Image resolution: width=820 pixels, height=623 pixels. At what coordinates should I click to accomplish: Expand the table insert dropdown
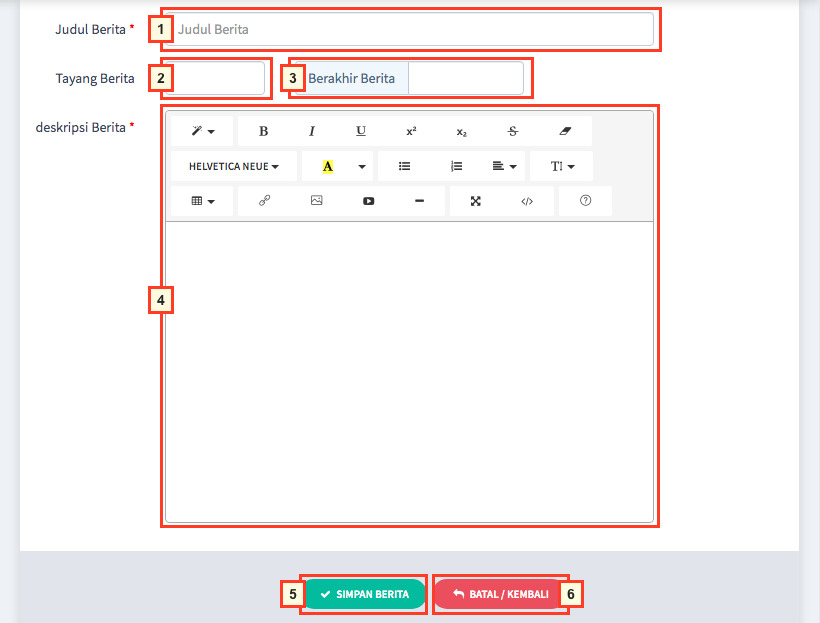click(202, 201)
